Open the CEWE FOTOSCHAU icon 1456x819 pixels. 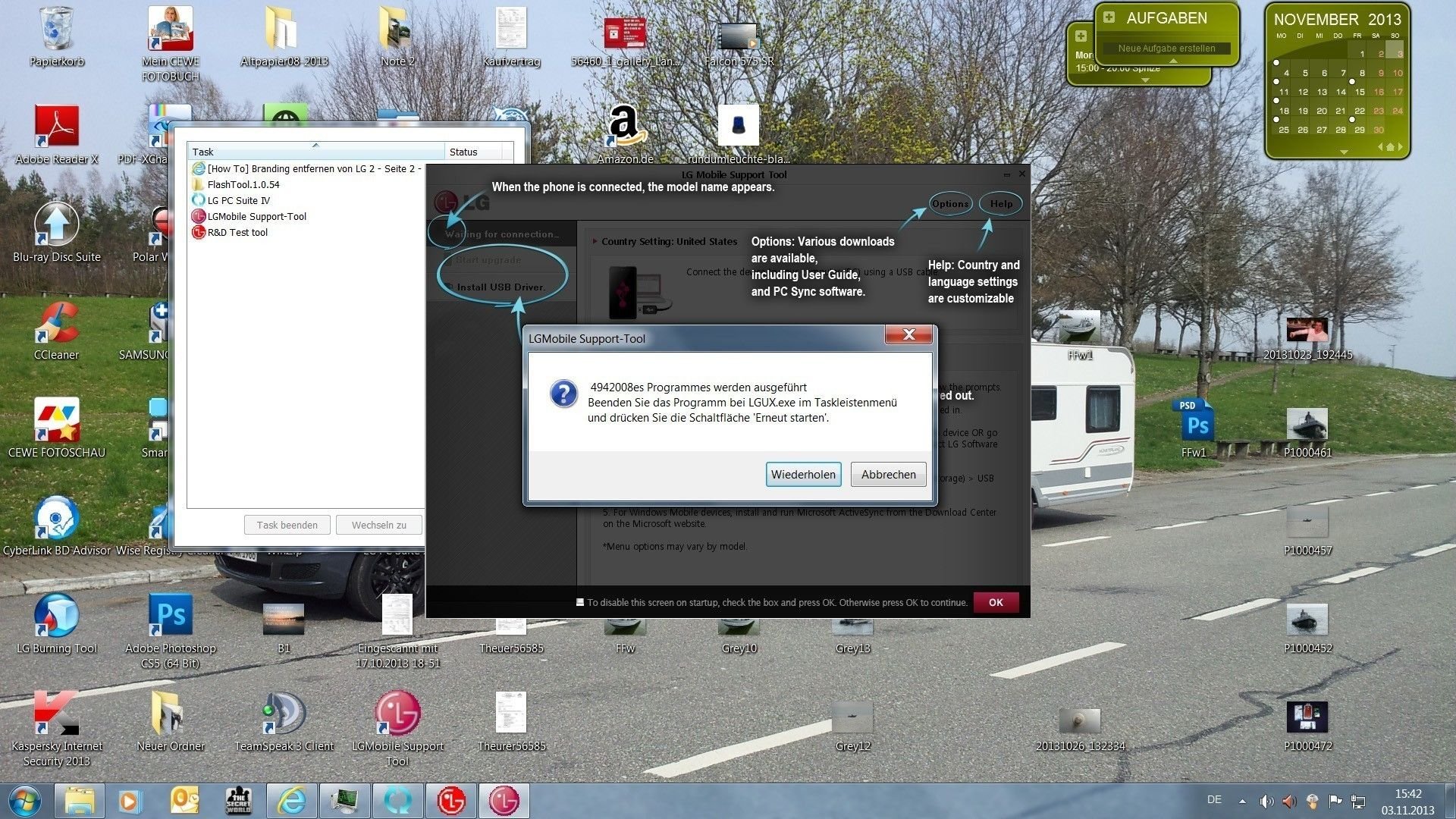57,428
